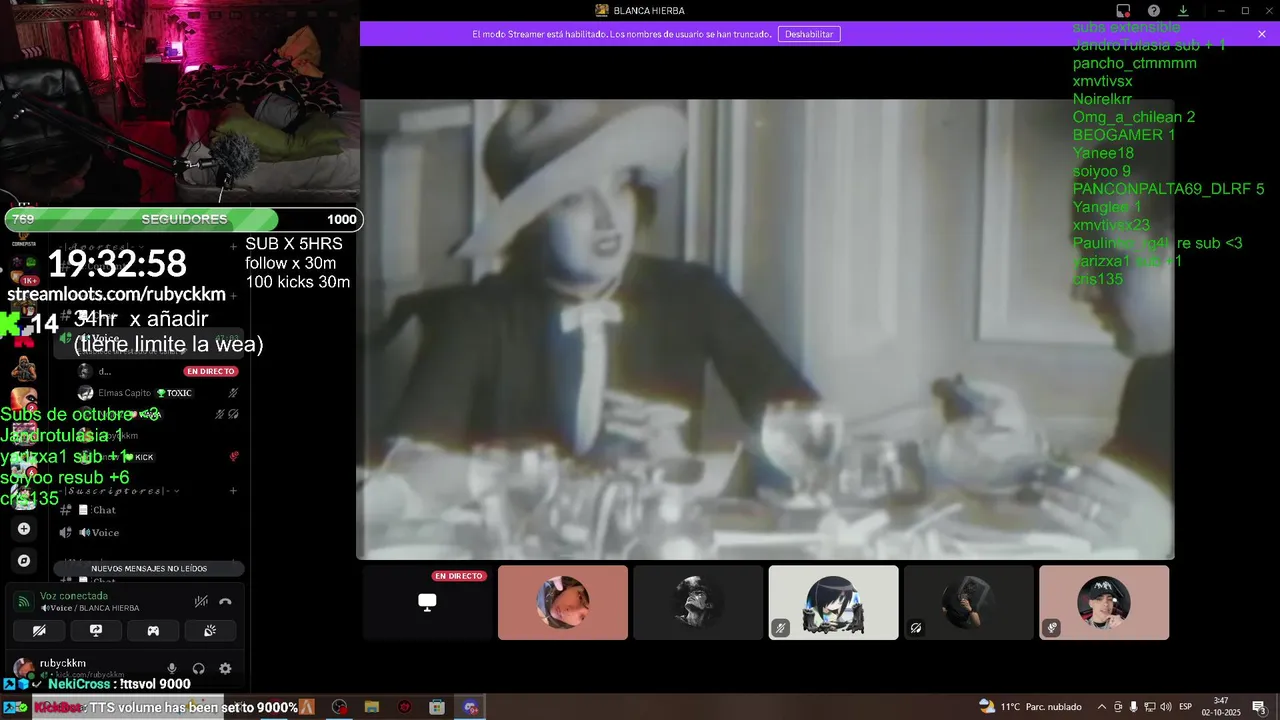This screenshot has width=1280, height=720.
Task: Click the add a server plus button
Action: coord(24,529)
